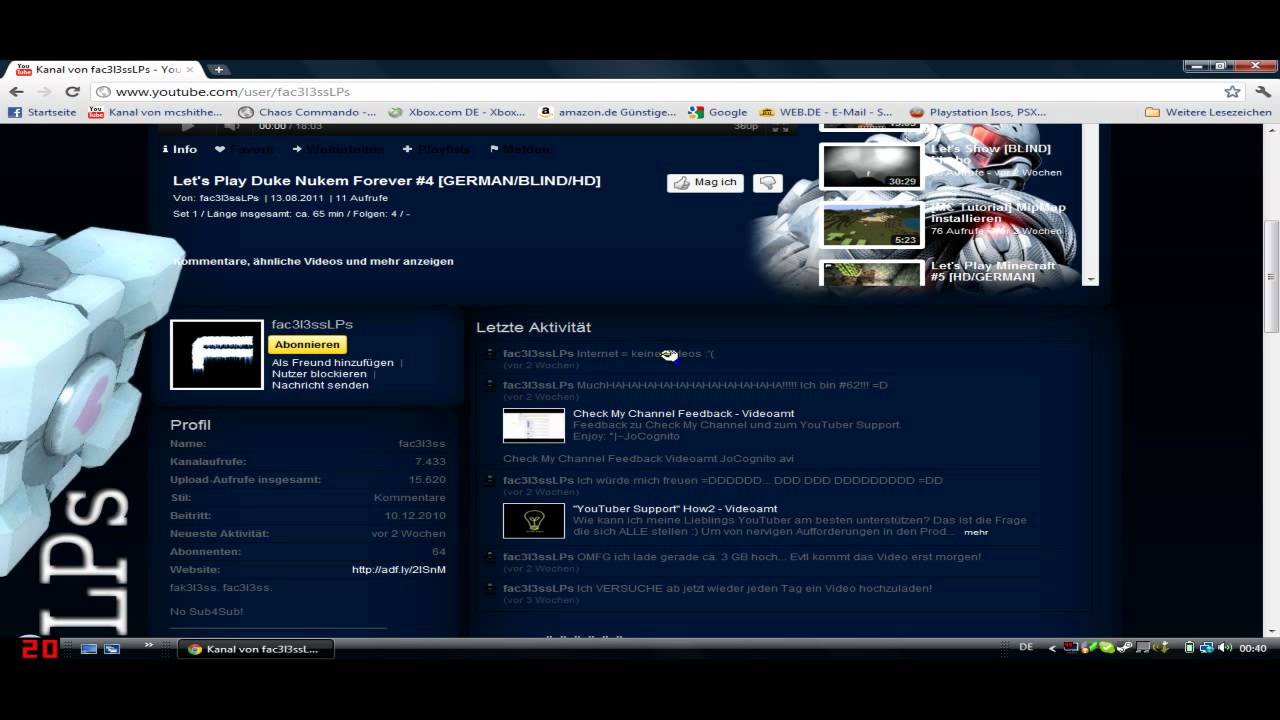Viewport: 1280px width, 720px height.
Task: Open Check My Channel Feedback video thumbnail
Action: pos(533,425)
